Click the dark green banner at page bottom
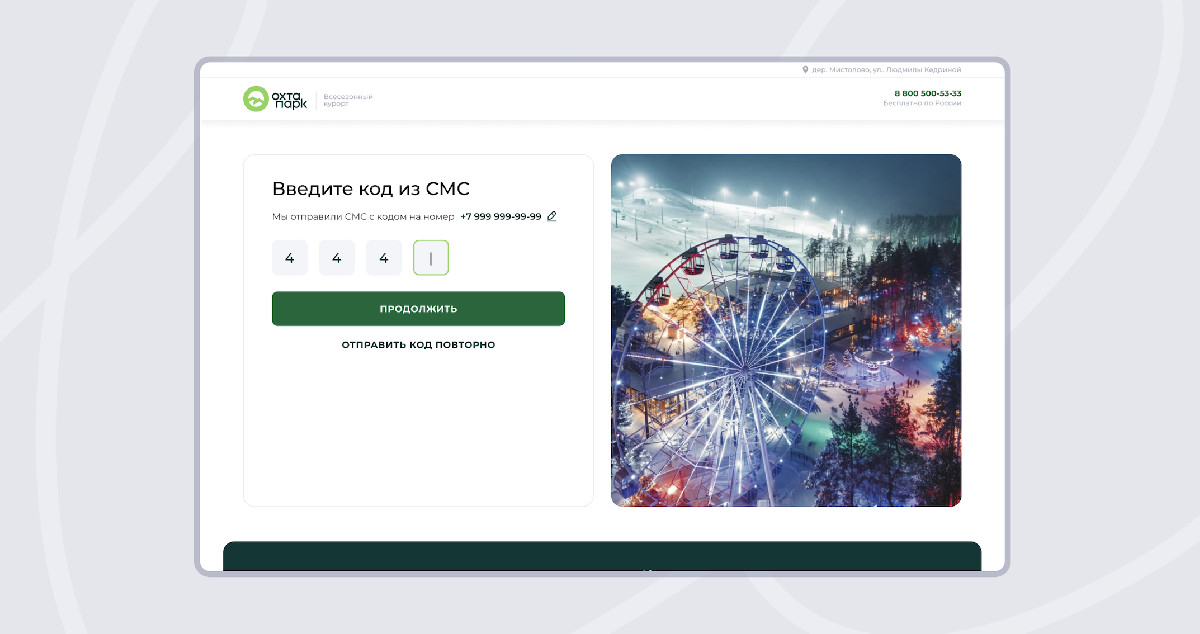 (x=602, y=558)
